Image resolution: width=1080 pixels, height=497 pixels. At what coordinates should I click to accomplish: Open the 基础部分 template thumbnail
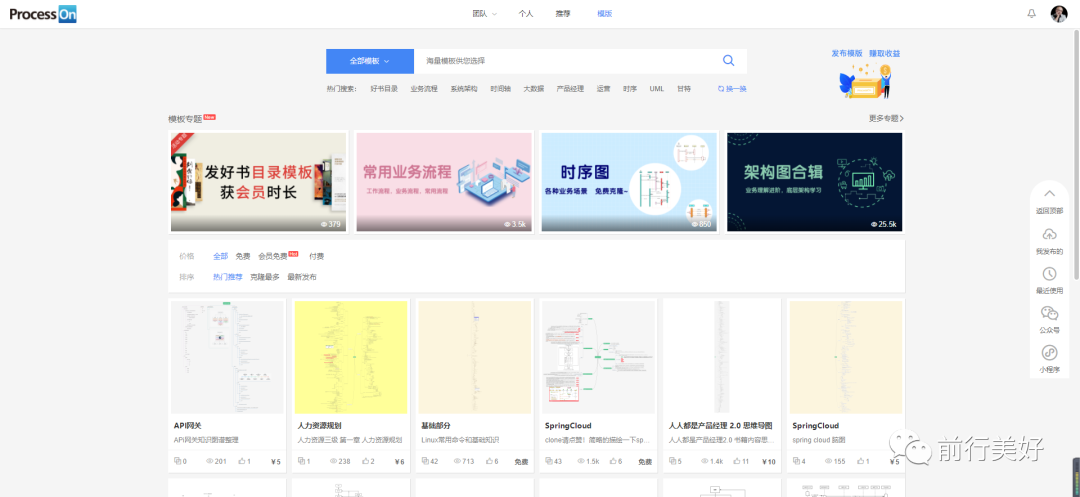click(475, 357)
